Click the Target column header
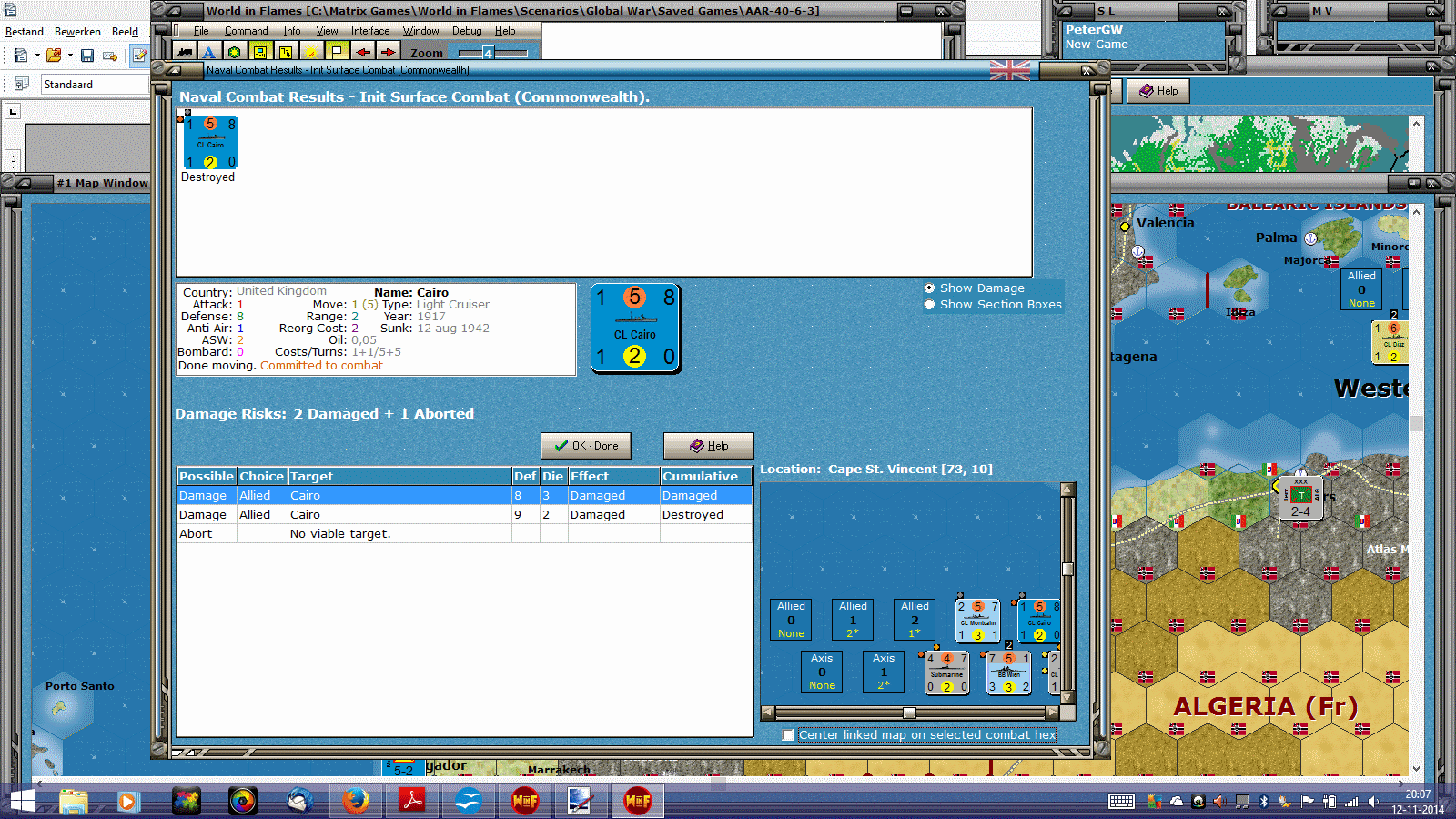Image resolution: width=1456 pixels, height=819 pixels. [x=399, y=477]
